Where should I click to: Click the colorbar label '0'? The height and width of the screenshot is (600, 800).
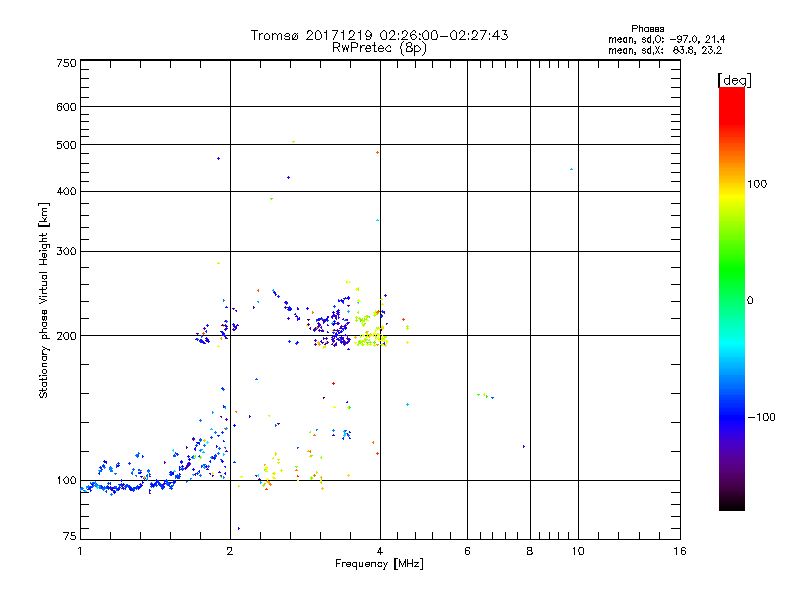750,301
